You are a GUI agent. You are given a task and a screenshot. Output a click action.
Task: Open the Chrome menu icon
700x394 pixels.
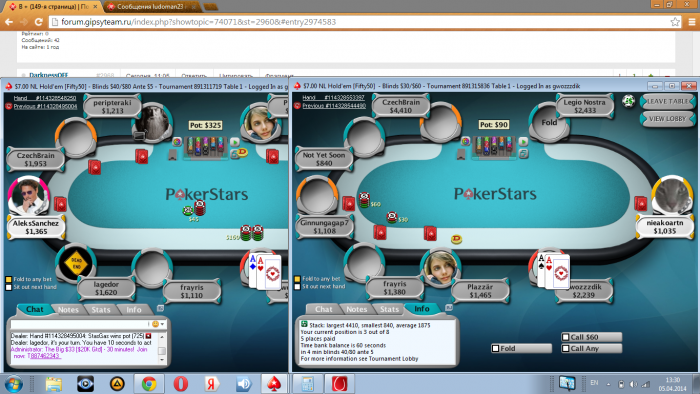click(692, 22)
